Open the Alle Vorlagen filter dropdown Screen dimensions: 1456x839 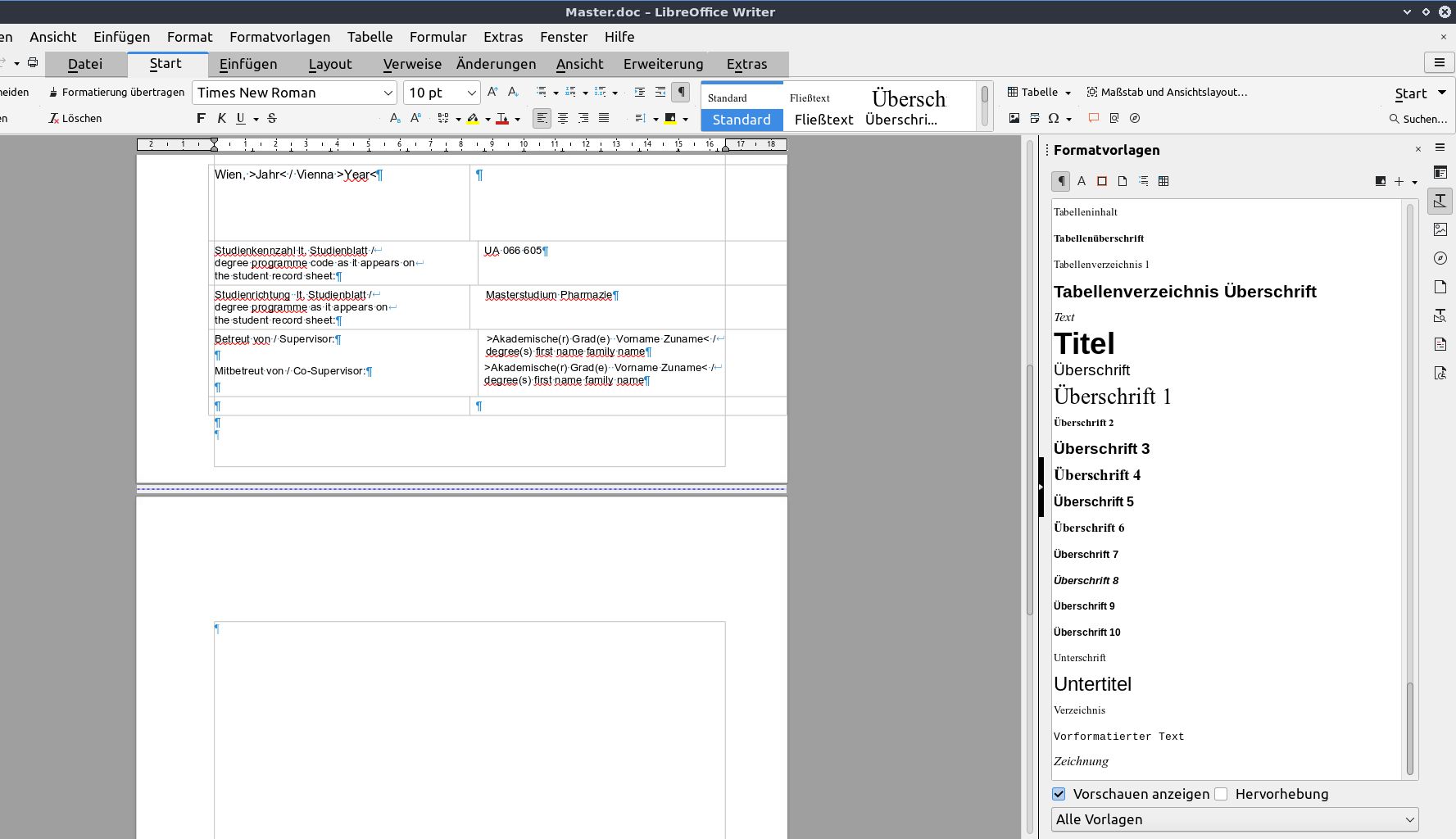point(1235,819)
